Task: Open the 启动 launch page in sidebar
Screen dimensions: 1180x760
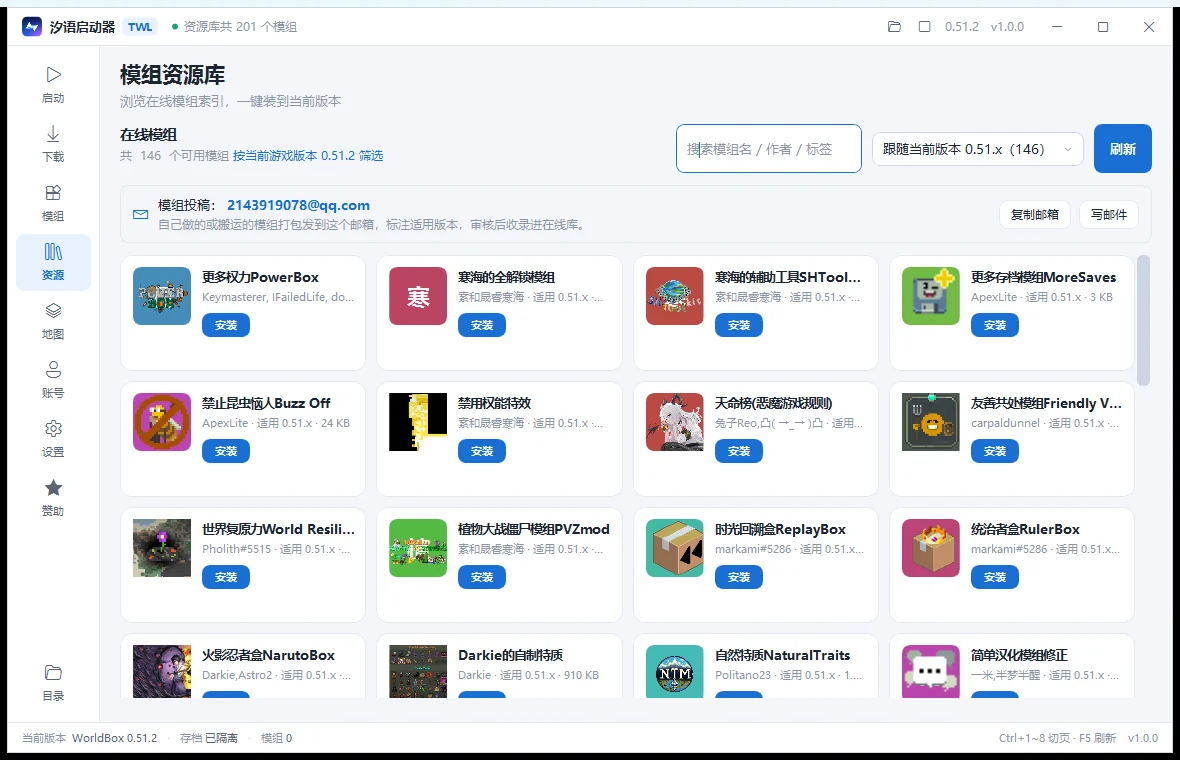Action: pos(53,84)
